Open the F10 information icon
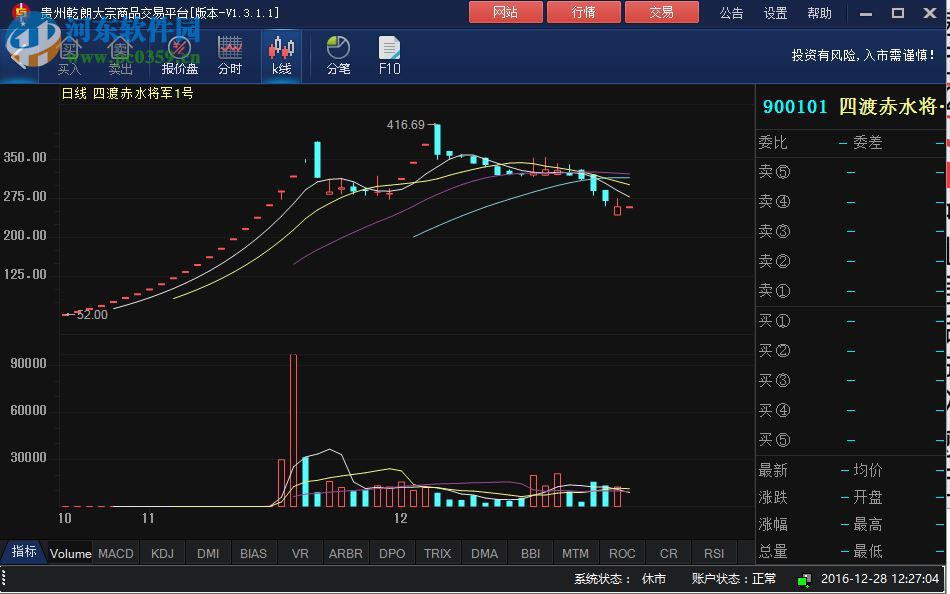Viewport: 950px width, 594px height. tap(390, 55)
